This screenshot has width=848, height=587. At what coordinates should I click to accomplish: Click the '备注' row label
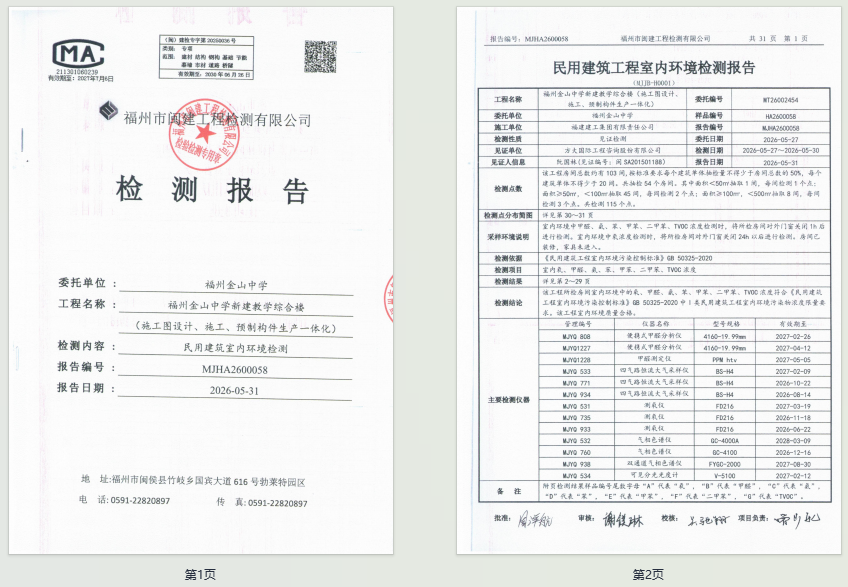(x=508, y=491)
